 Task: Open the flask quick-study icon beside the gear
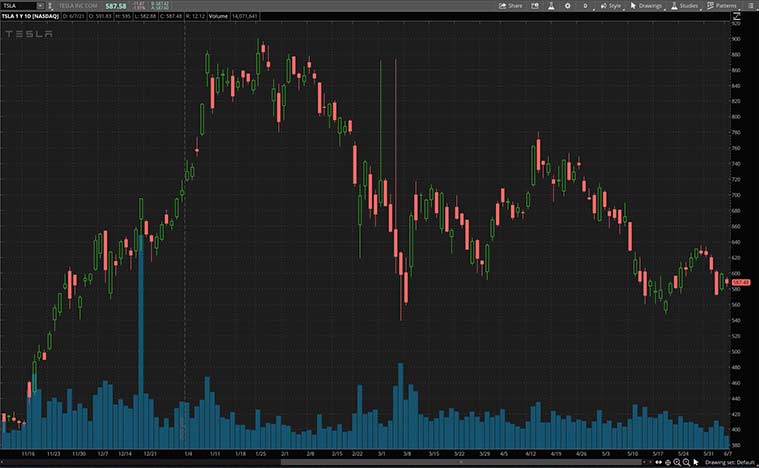tap(551, 6)
